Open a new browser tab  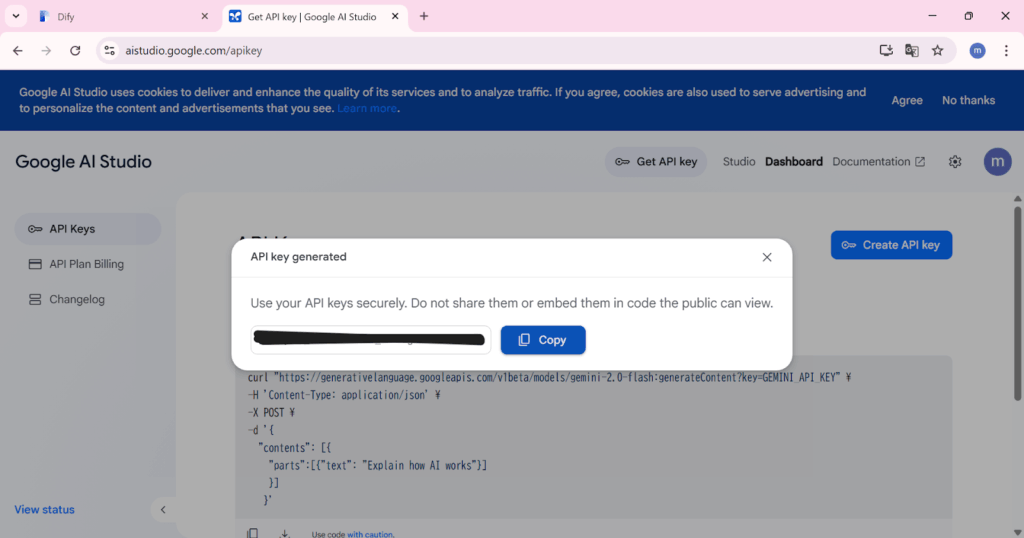(424, 16)
